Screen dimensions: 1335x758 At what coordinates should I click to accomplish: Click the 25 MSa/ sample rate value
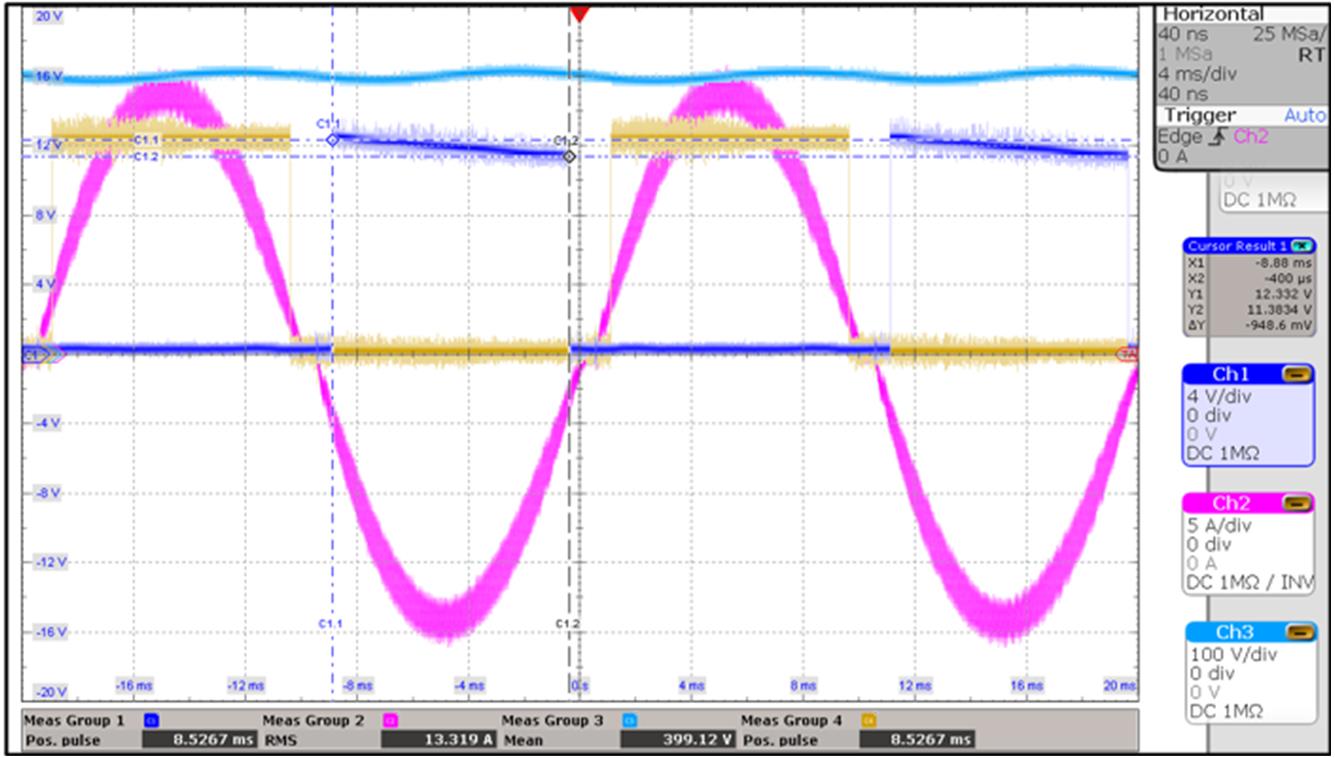(x=1290, y=35)
